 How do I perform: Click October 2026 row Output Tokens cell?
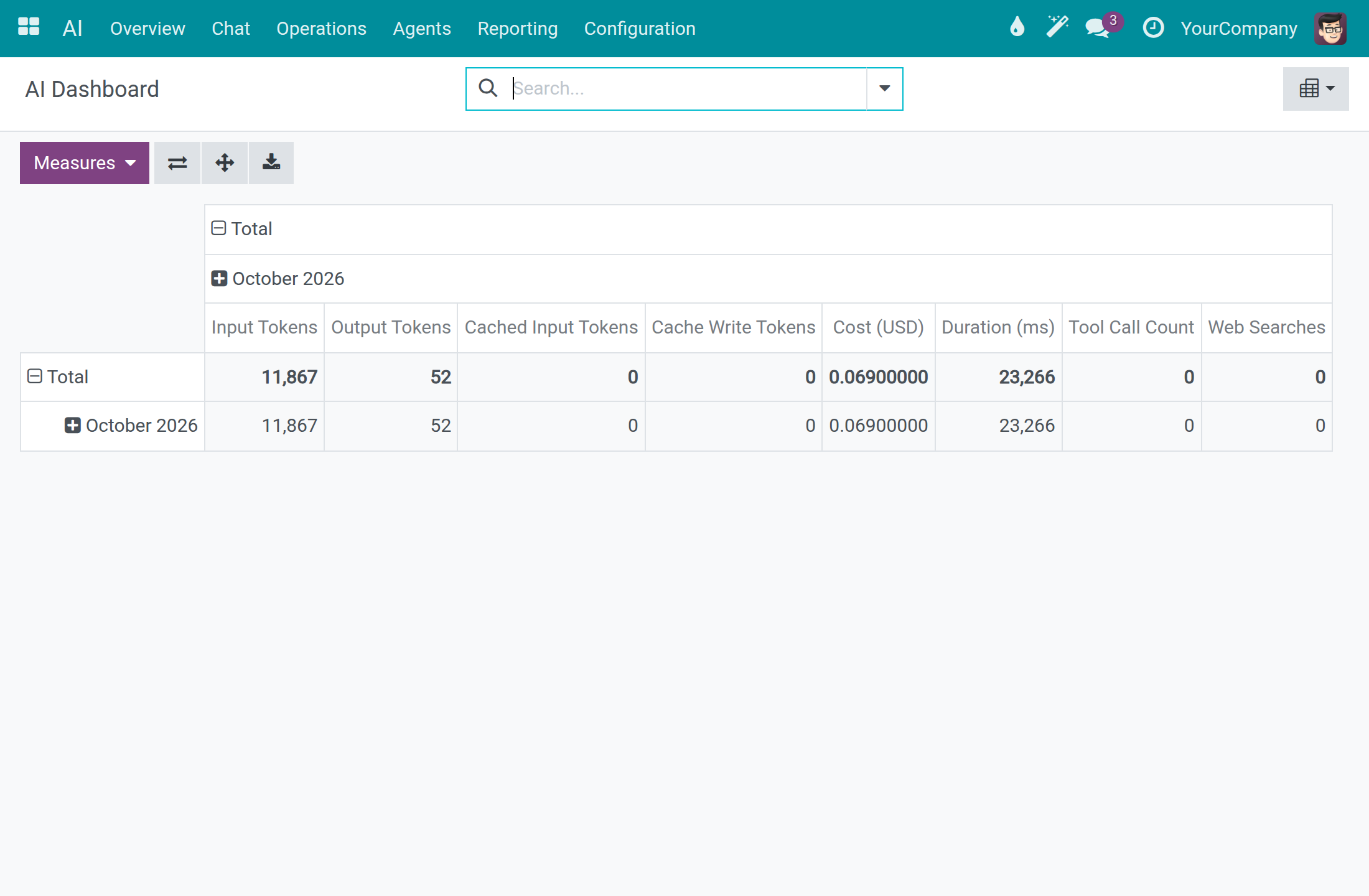(391, 426)
